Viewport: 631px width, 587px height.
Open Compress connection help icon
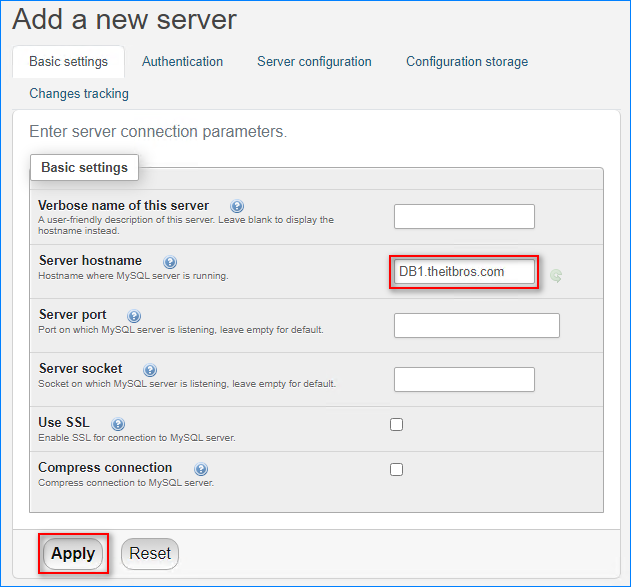coord(201,469)
